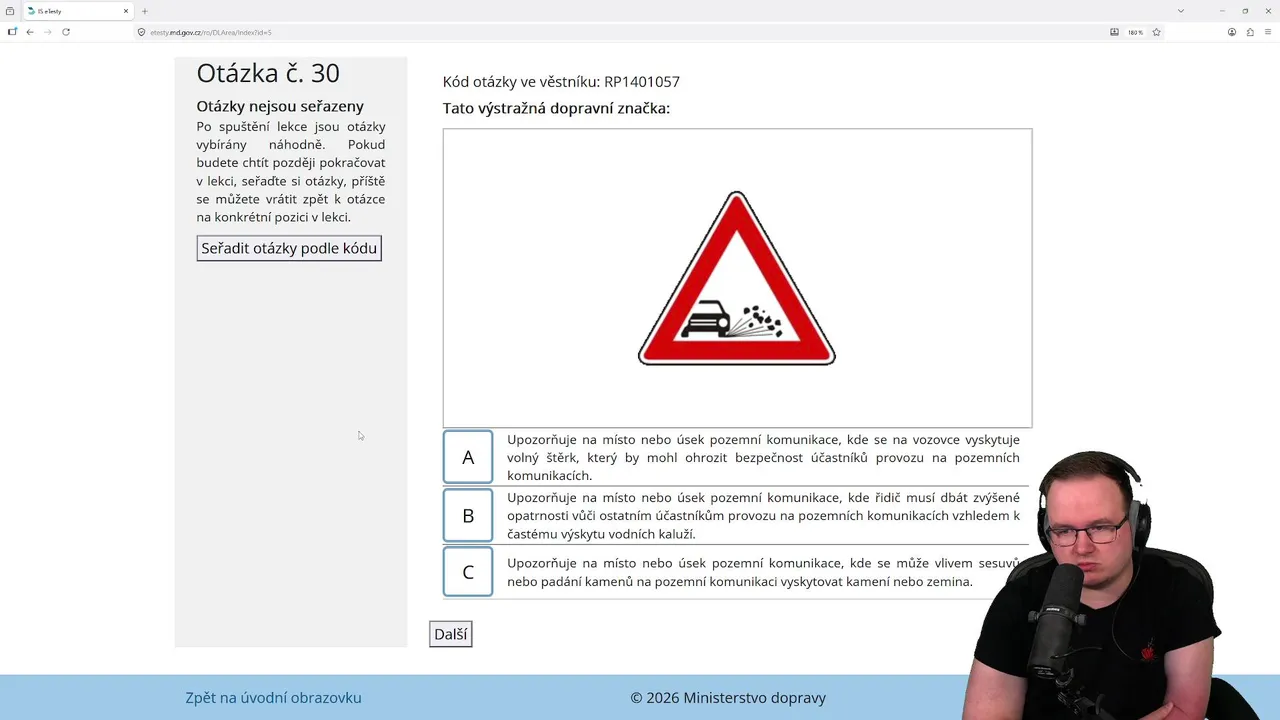Click the Otázka č. 30 heading
Viewport: 1280px width, 720px height.
pos(268,73)
